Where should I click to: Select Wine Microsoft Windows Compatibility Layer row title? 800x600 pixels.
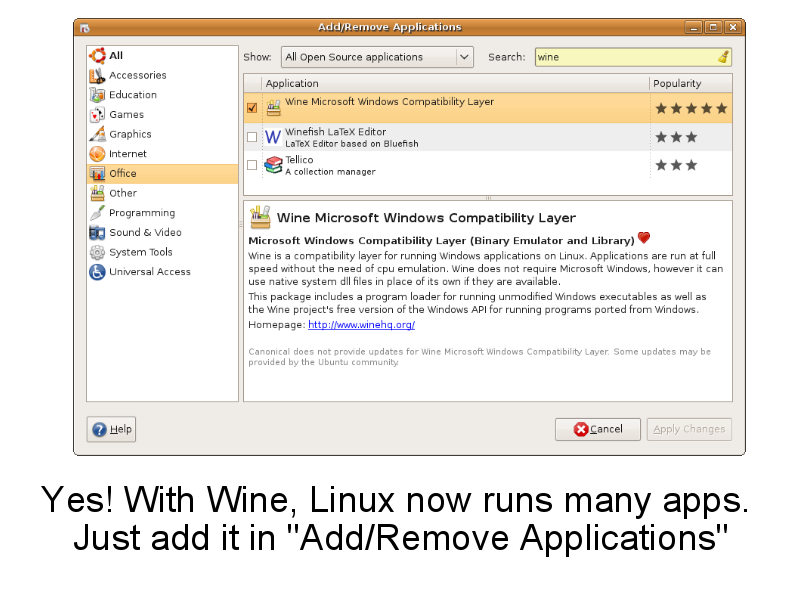[389, 102]
